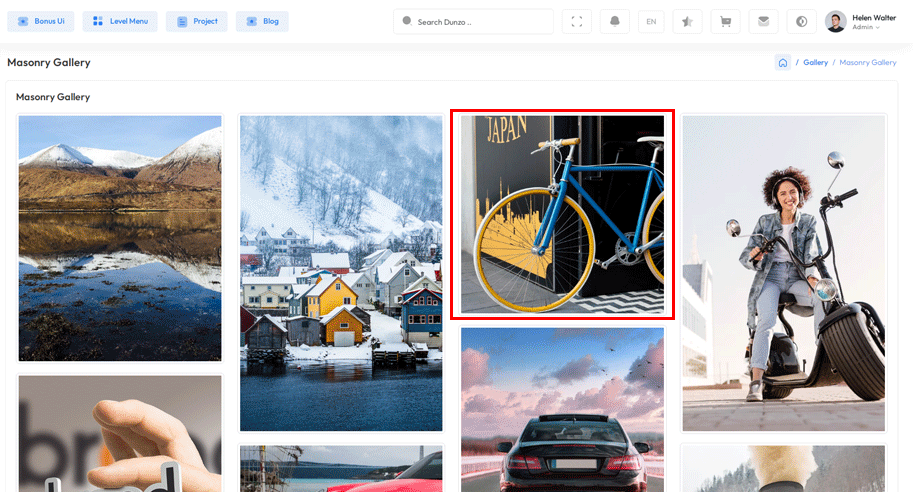This screenshot has height=492, width=913.
Task: Open the woman on scooter photo
Action: [783, 273]
